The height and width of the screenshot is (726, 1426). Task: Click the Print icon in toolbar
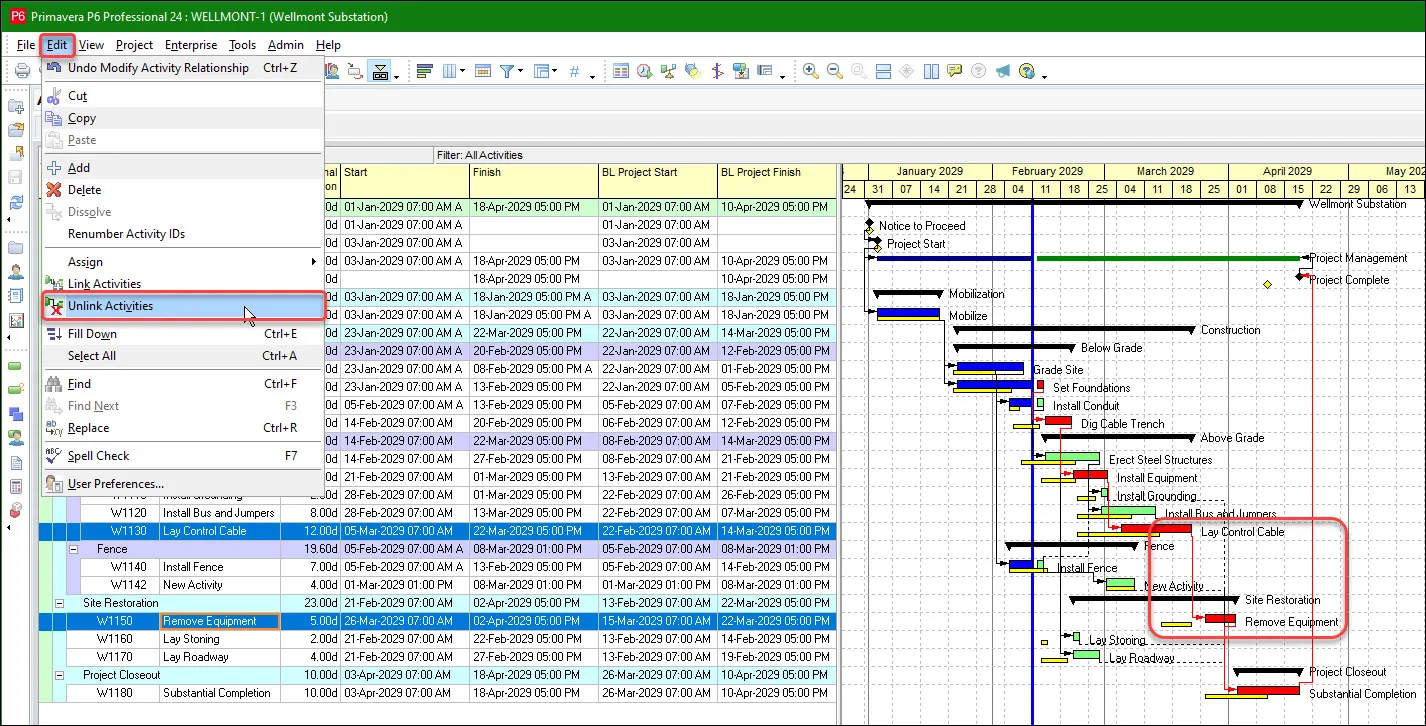tap(21, 71)
